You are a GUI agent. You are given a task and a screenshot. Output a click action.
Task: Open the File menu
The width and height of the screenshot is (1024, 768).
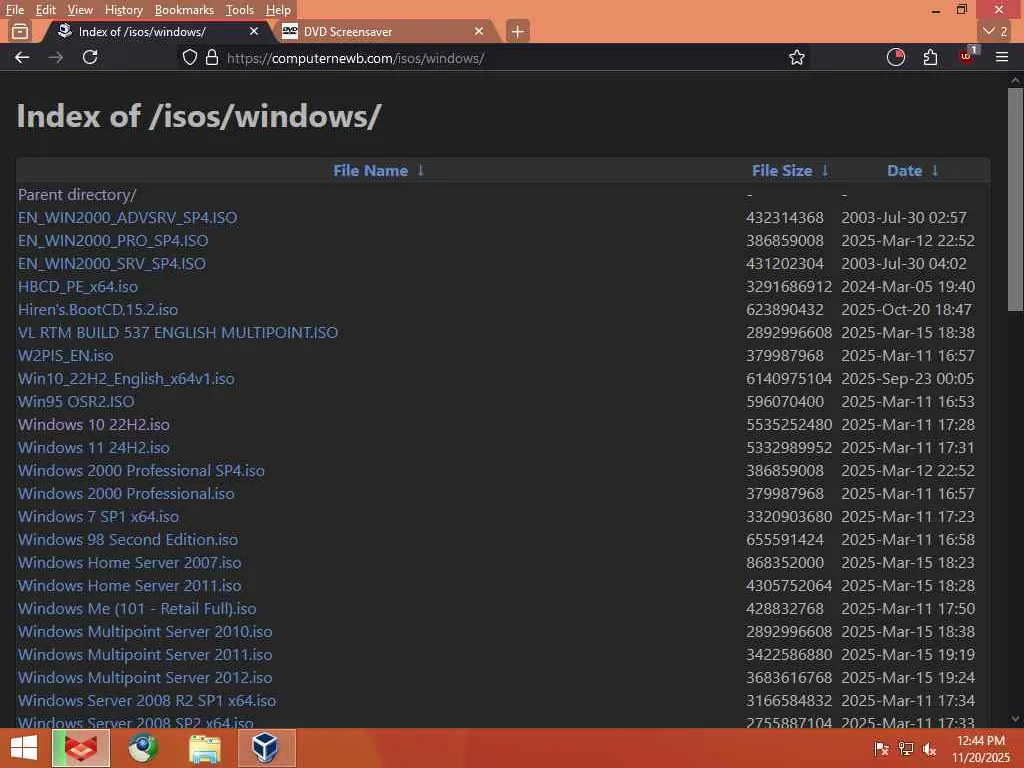[x=14, y=10]
